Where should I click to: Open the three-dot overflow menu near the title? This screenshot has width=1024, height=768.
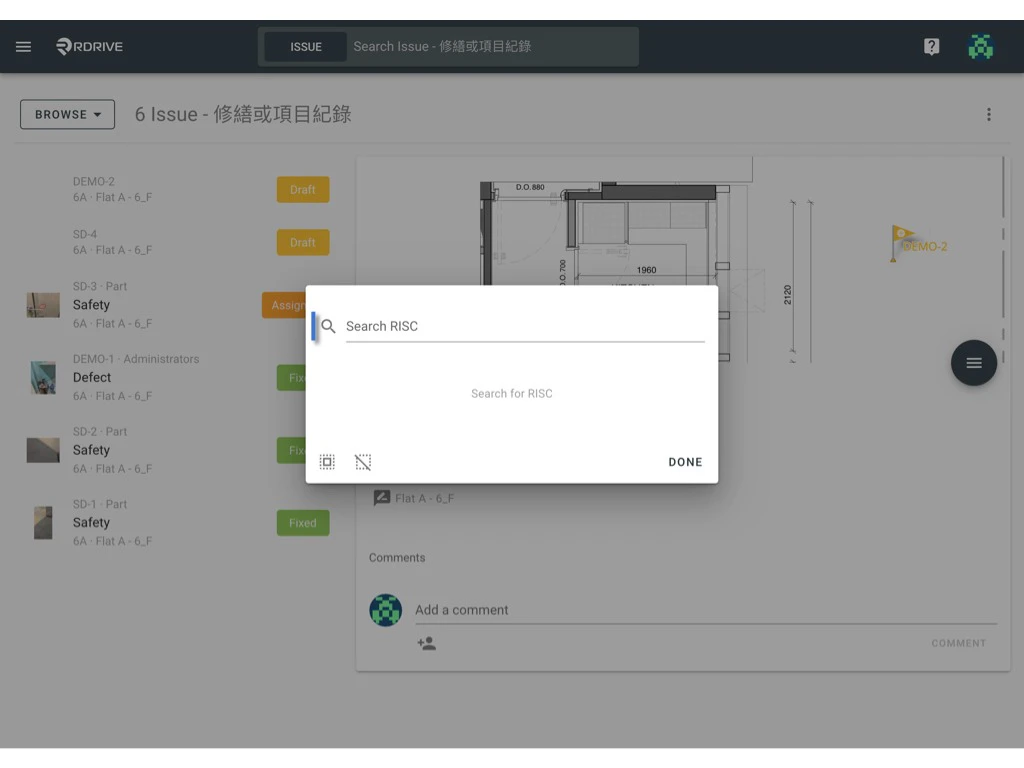989,114
